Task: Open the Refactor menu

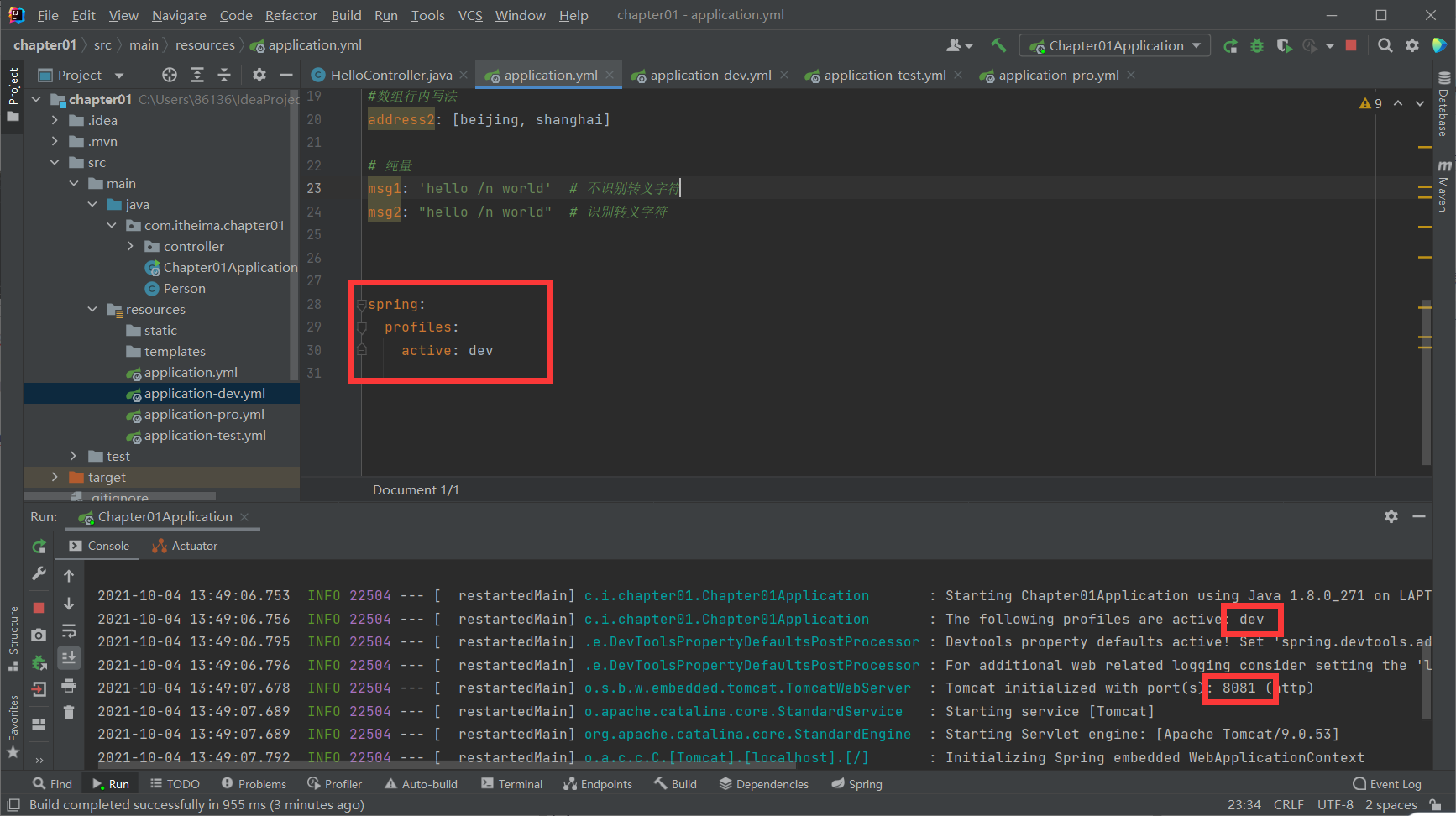Action: point(291,14)
